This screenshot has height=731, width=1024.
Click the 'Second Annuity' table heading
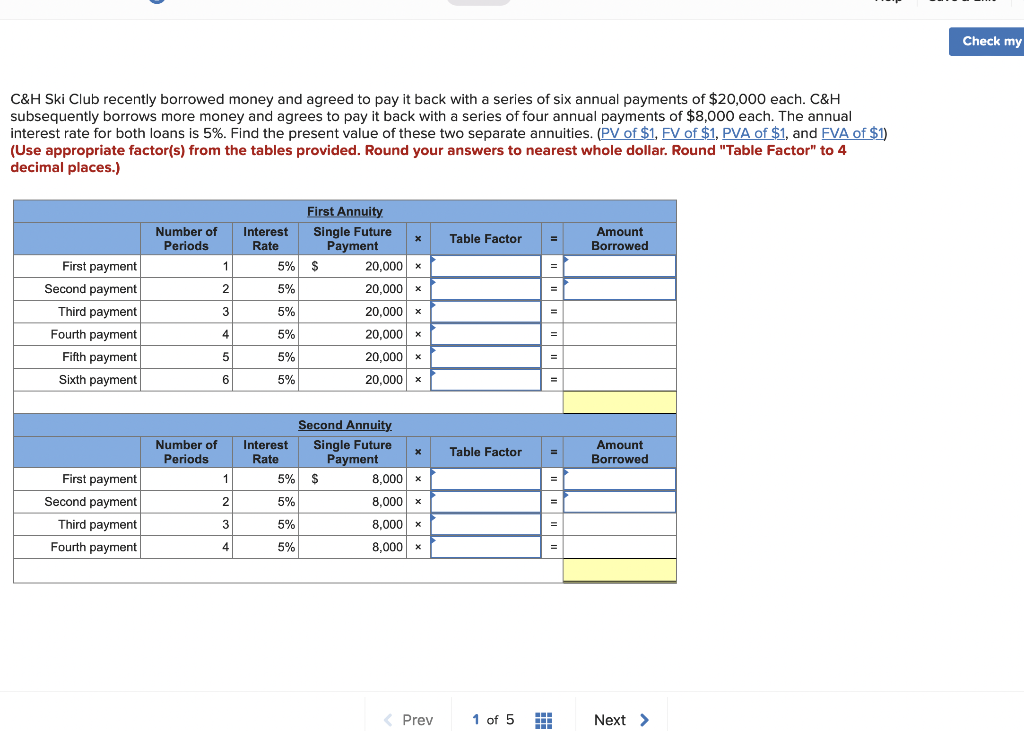(345, 425)
